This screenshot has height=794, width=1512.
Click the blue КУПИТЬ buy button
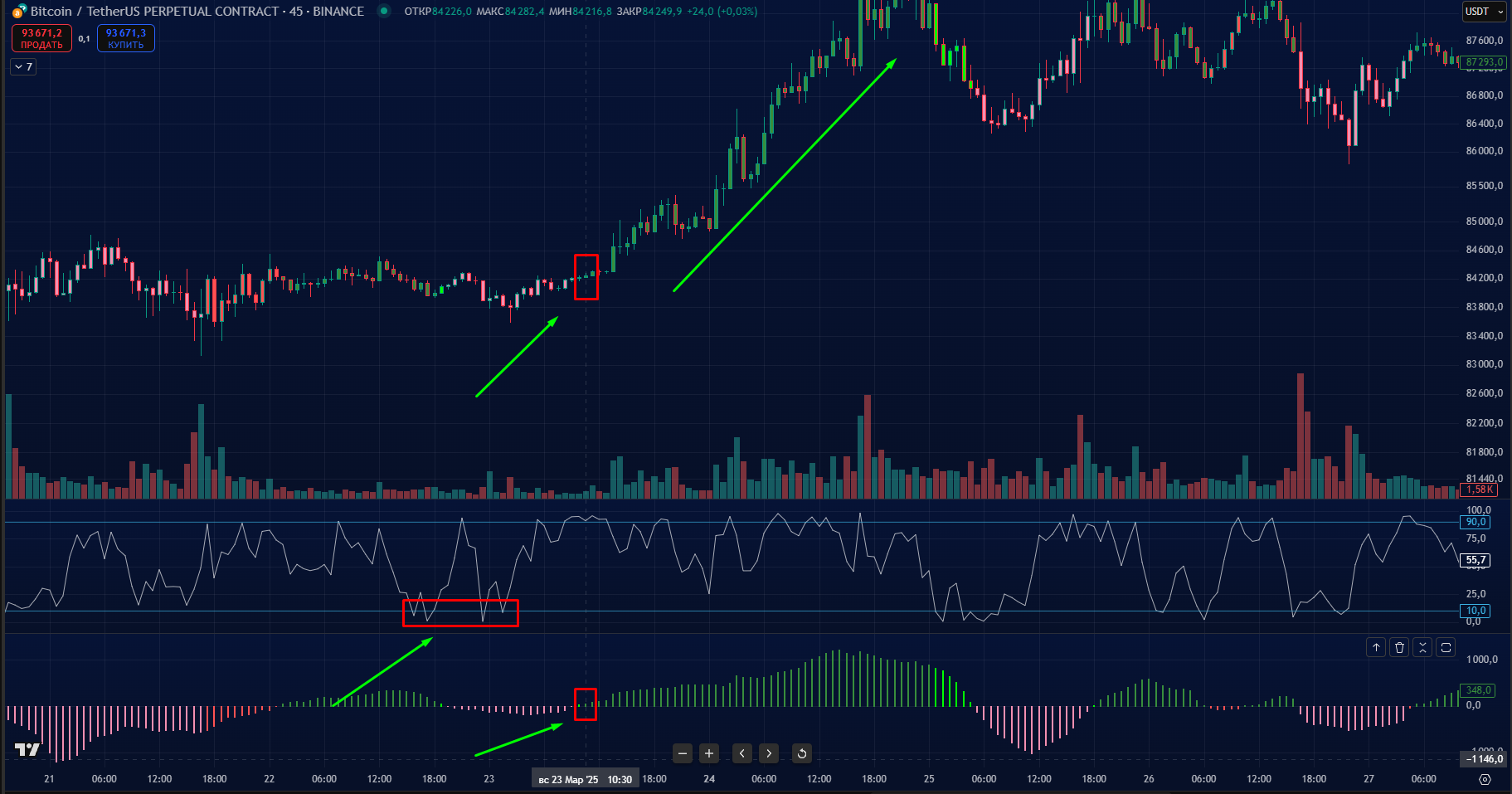coord(126,38)
